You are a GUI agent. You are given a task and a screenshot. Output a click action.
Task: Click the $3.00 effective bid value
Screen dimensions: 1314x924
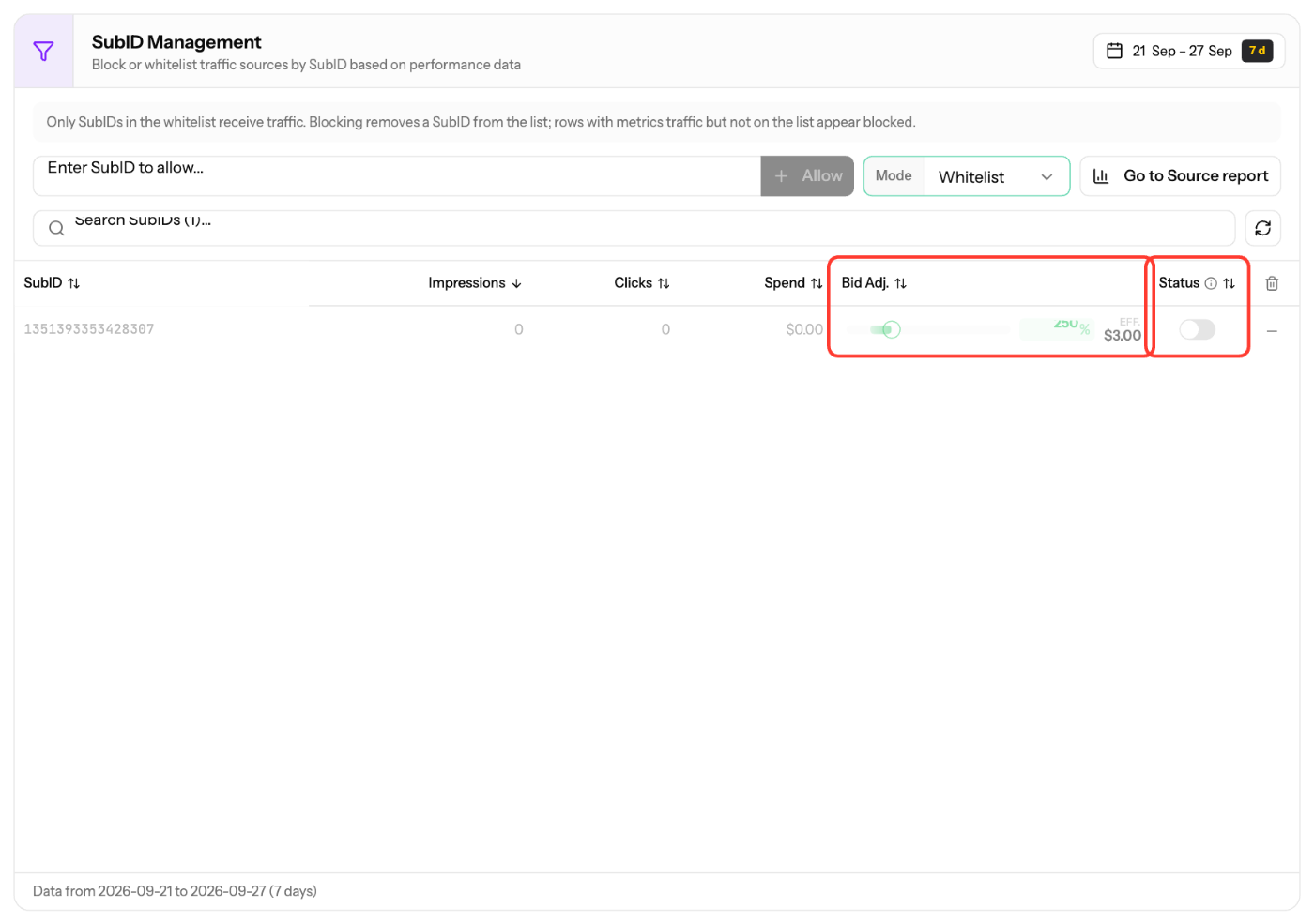[1123, 335]
